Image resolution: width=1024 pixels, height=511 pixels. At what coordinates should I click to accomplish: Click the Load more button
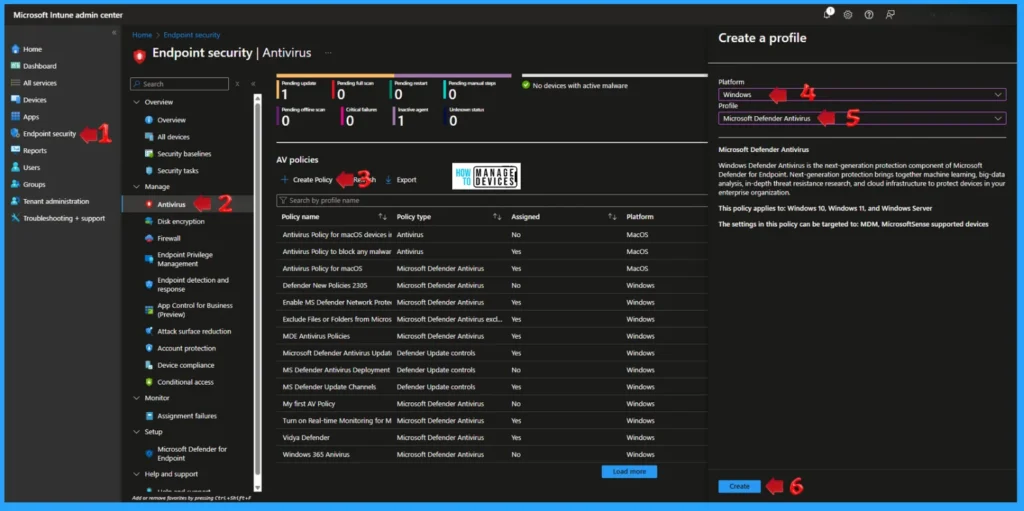[629, 472]
